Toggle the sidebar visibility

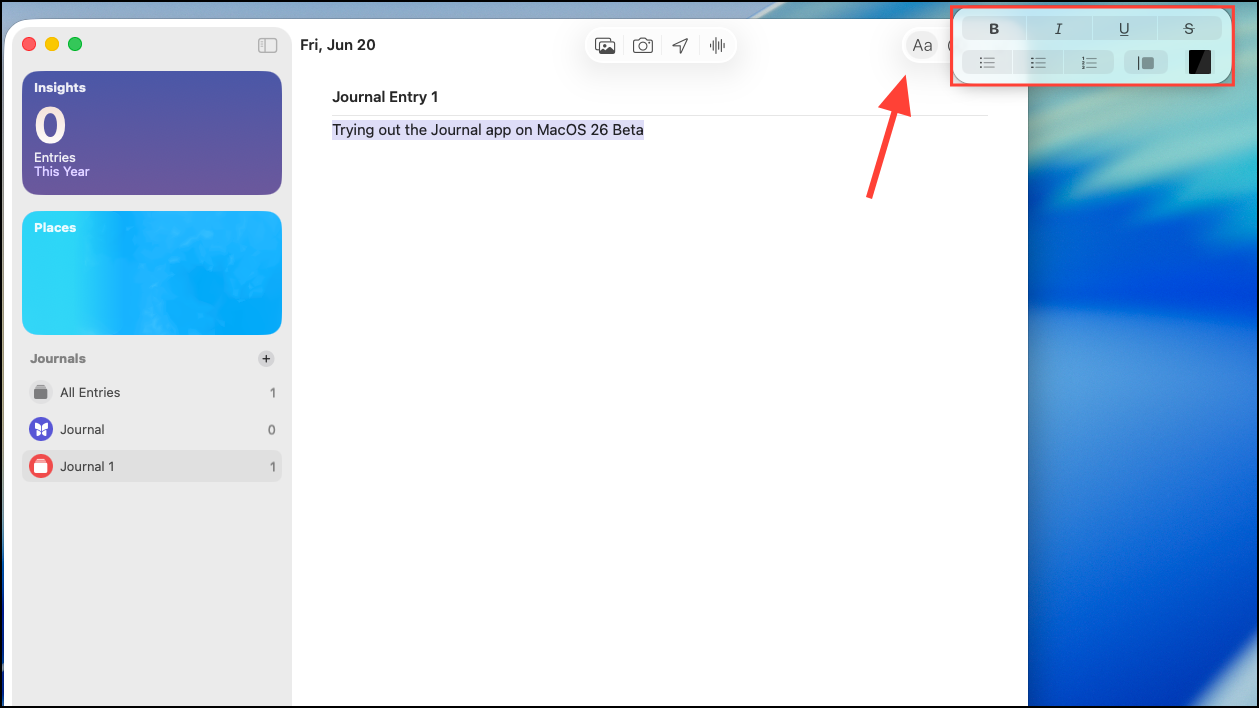267,45
